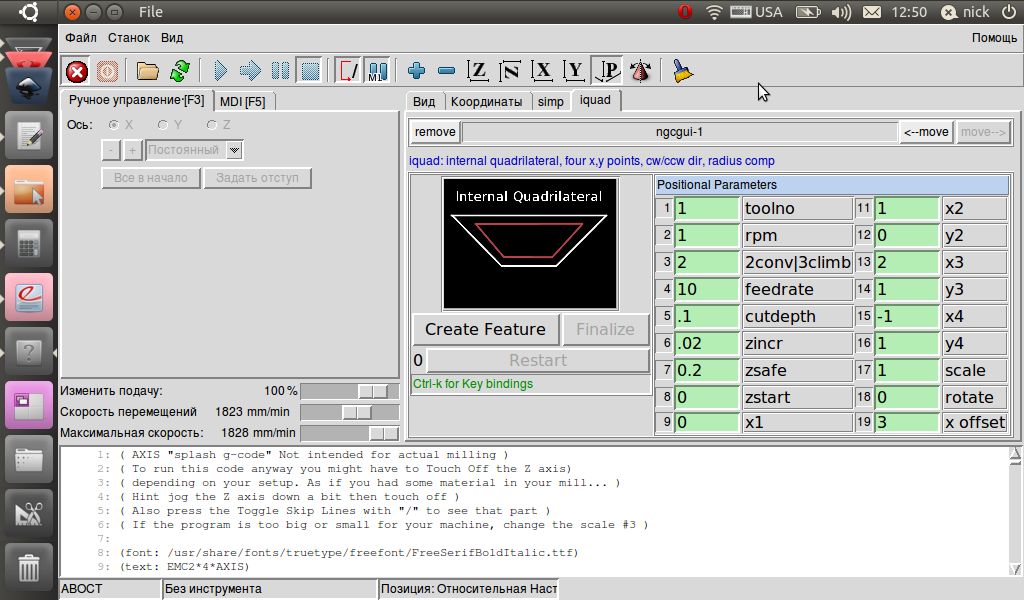Click the feed override slider handle
This screenshot has height=600, width=1024.
point(374,391)
